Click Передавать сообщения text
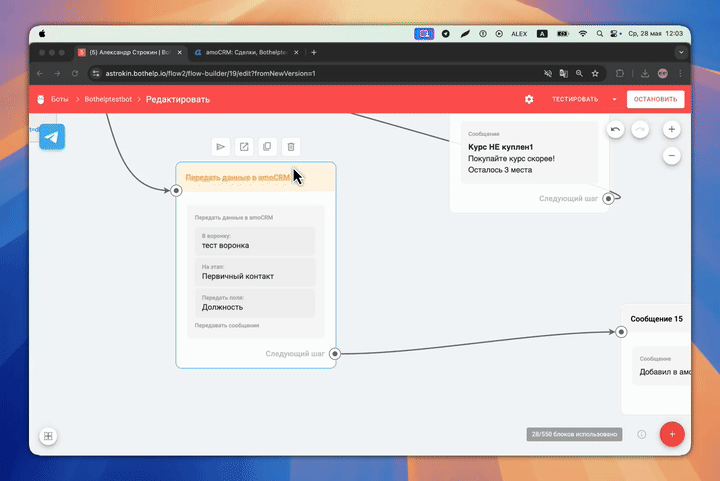 click(227, 325)
